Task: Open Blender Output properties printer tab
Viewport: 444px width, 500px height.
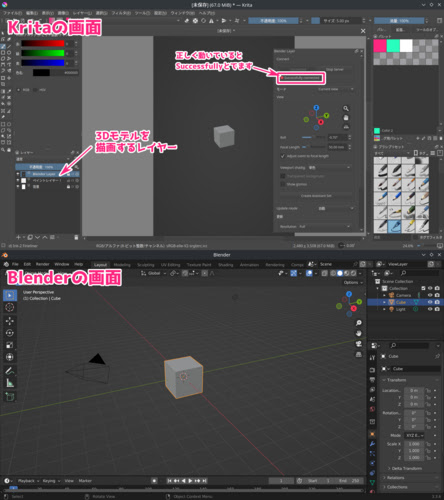Action: point(372,380)
